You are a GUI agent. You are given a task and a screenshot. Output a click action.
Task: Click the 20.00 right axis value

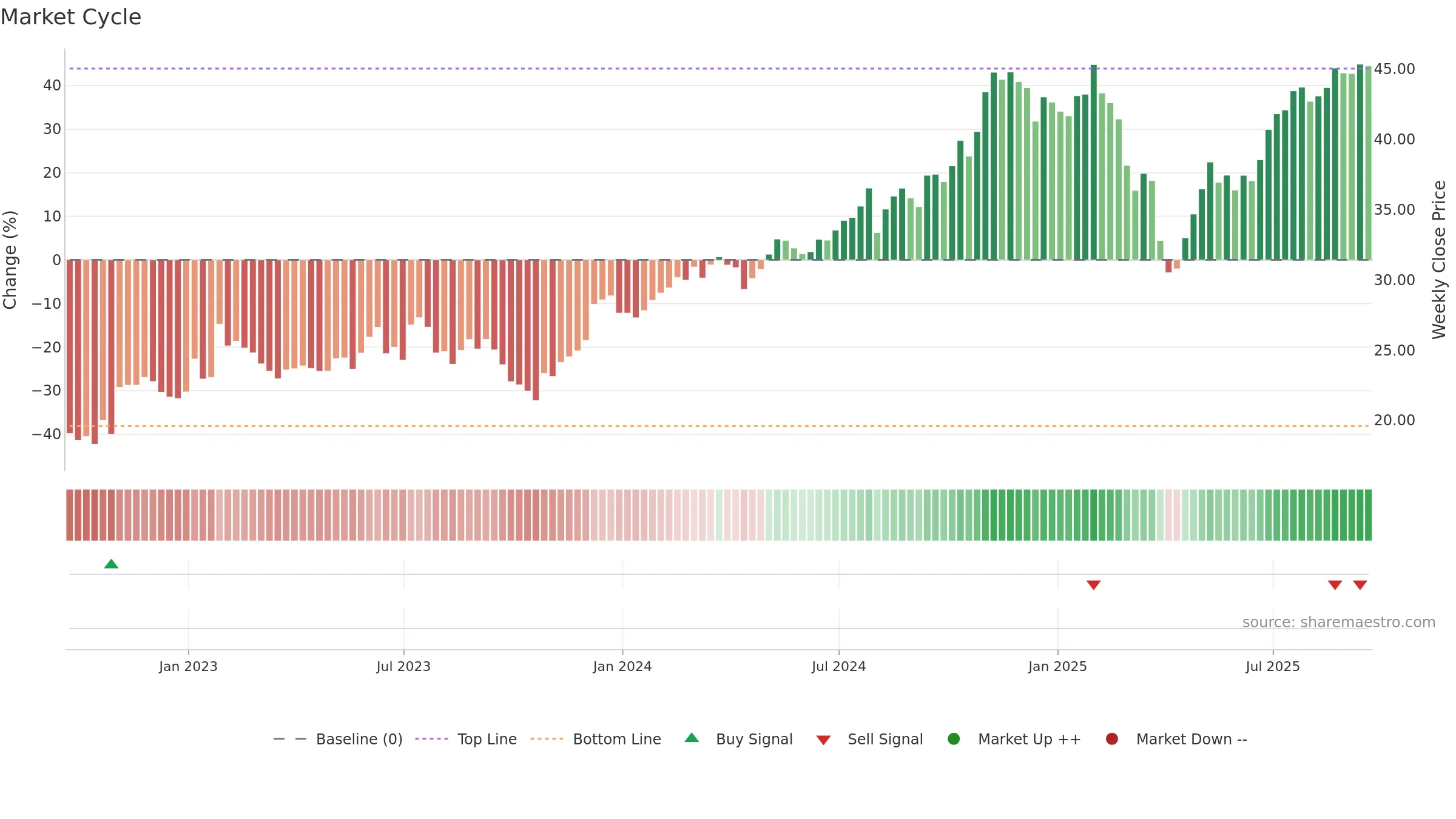[x=1394, y=420]
